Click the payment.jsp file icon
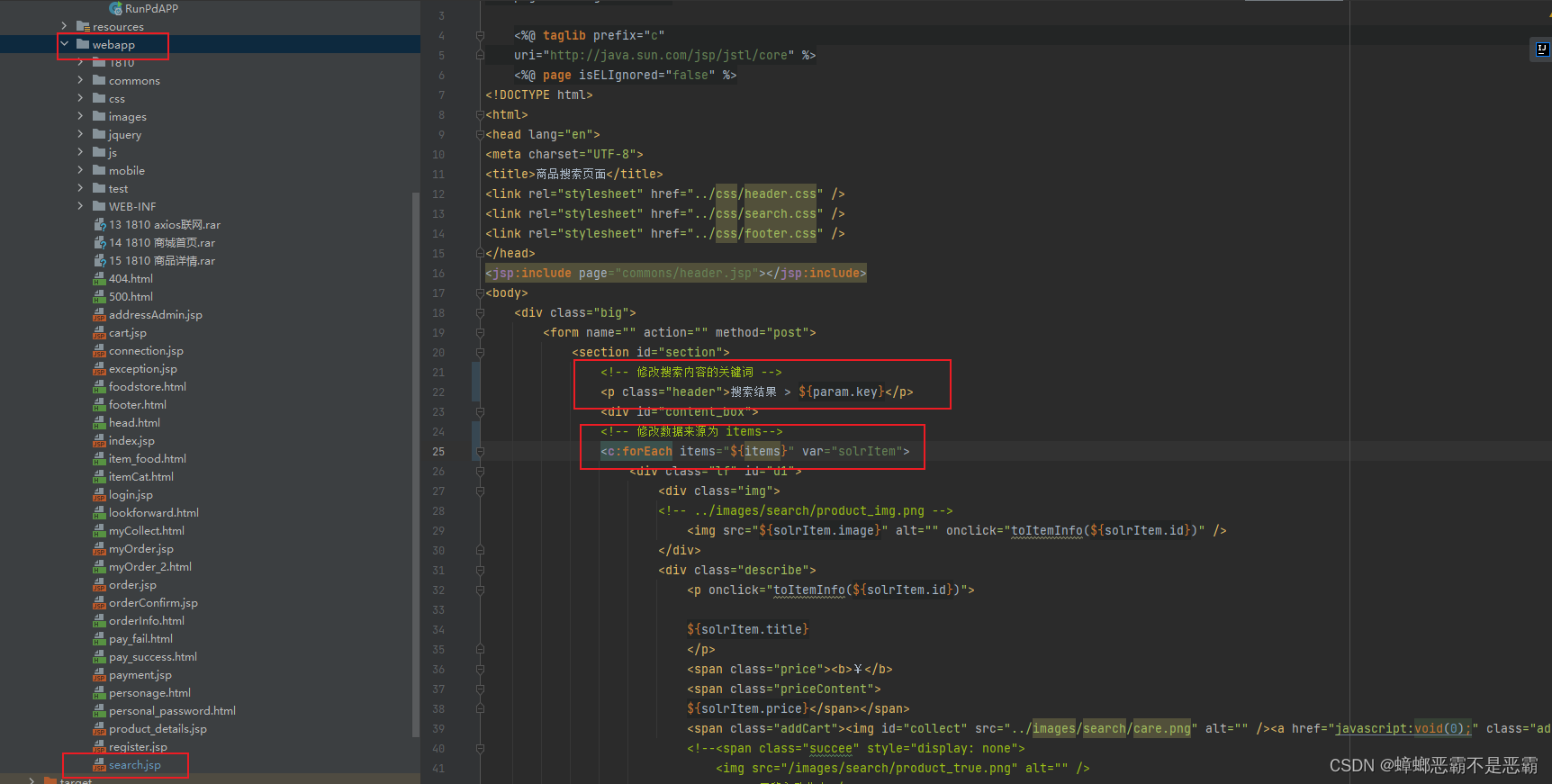Screen dimensions: 1552x784 pos(99,674)
